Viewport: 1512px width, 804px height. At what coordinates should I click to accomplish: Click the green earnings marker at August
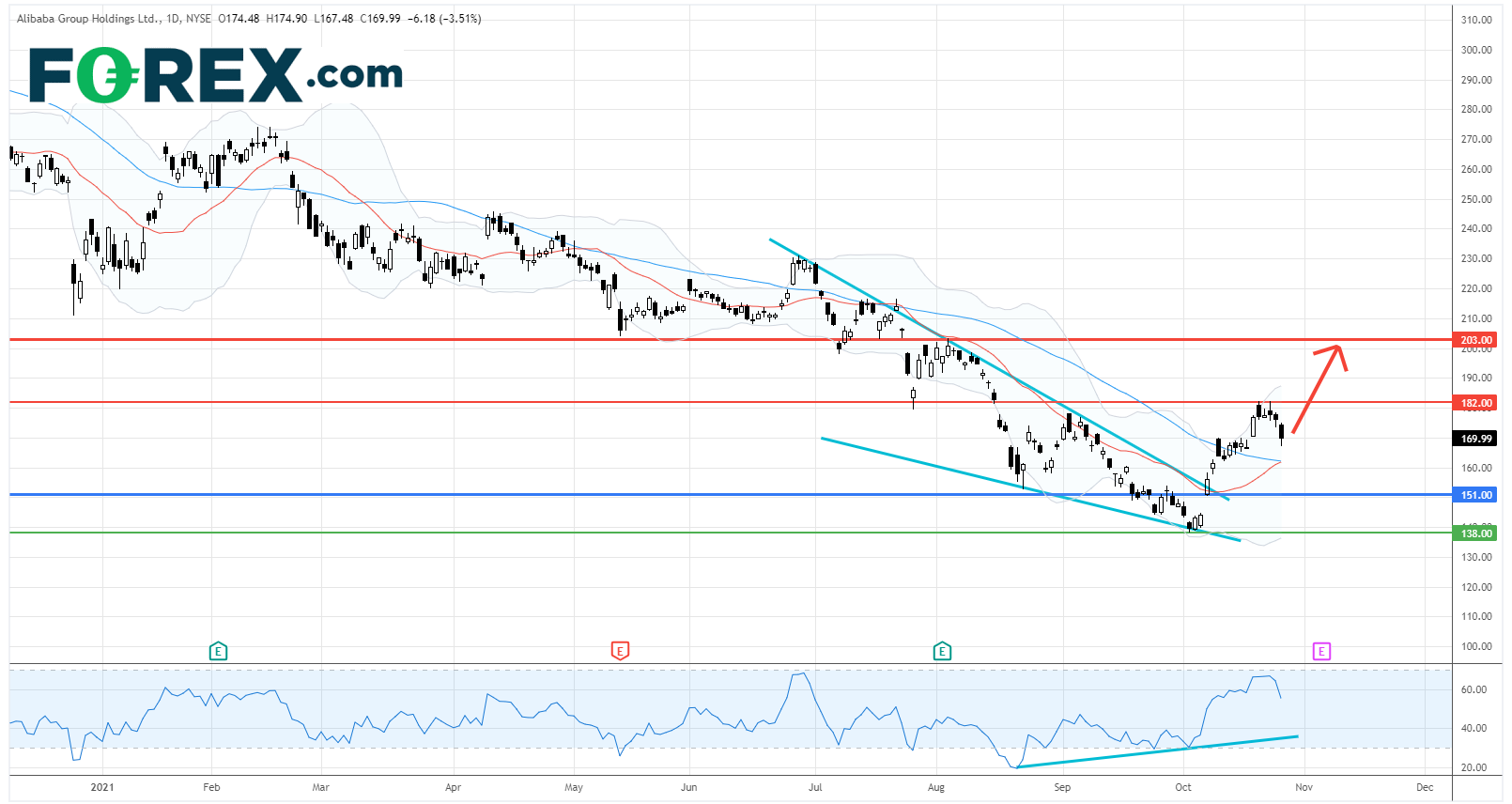click(x=942, y=651)
